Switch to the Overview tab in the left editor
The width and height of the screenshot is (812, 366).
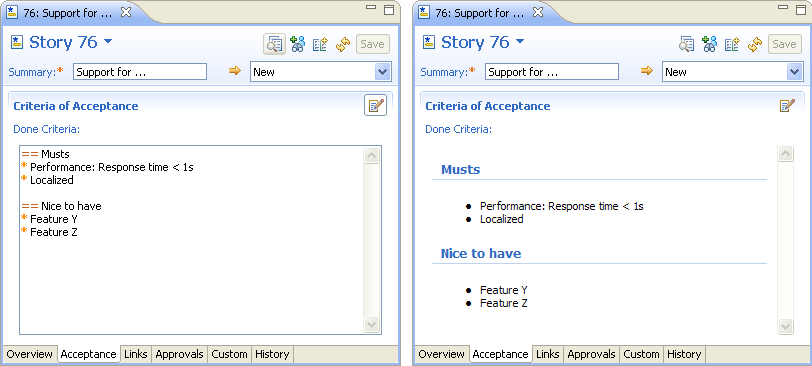coord(30,355)
